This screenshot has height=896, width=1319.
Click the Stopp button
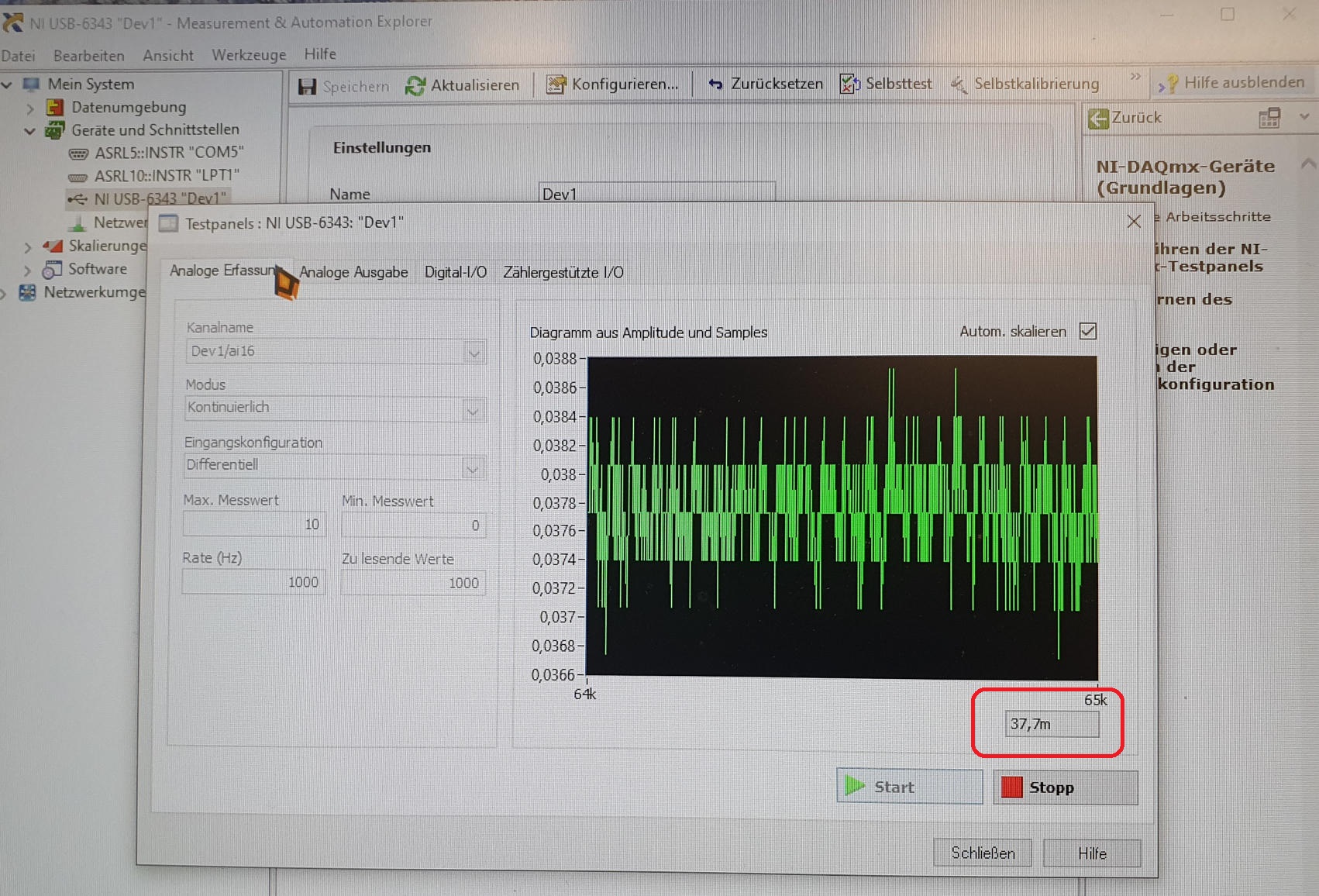click(x=1066, y=787)
